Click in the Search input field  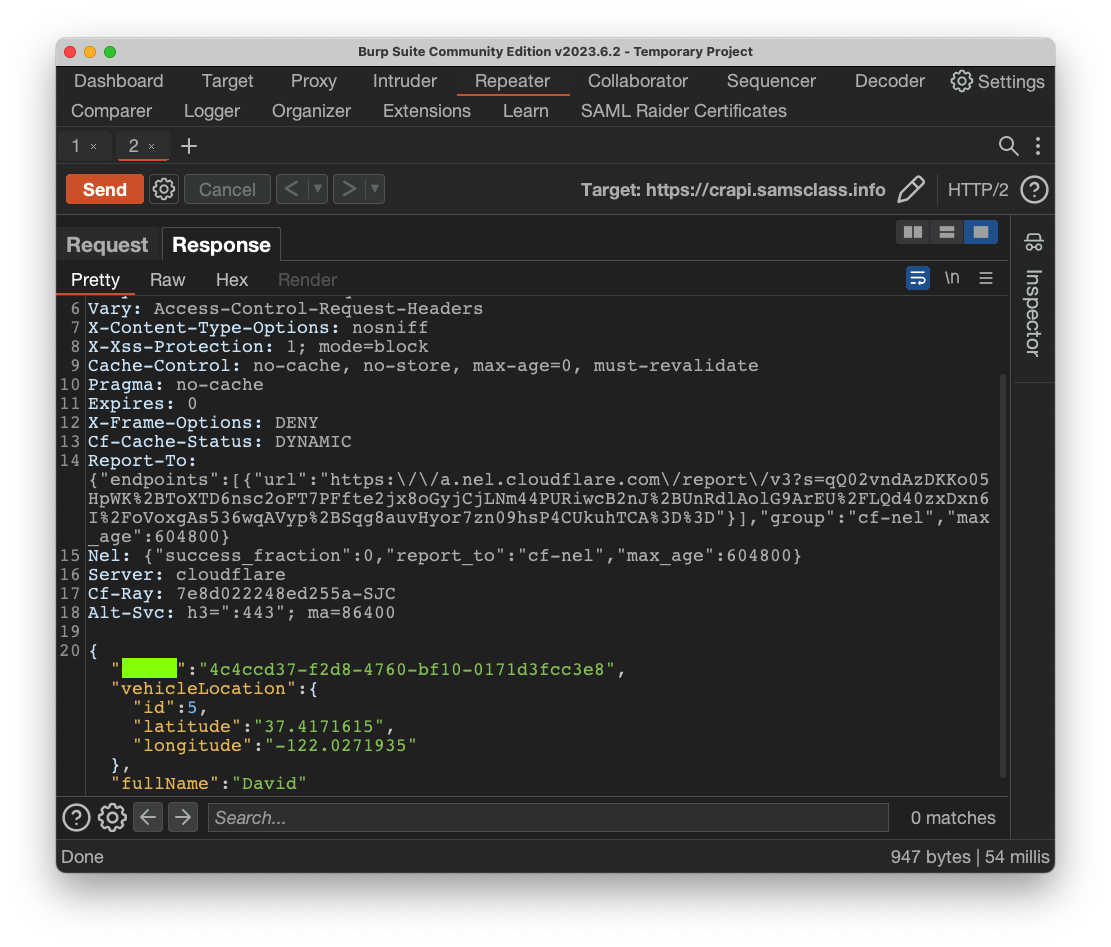pos(548,818)
